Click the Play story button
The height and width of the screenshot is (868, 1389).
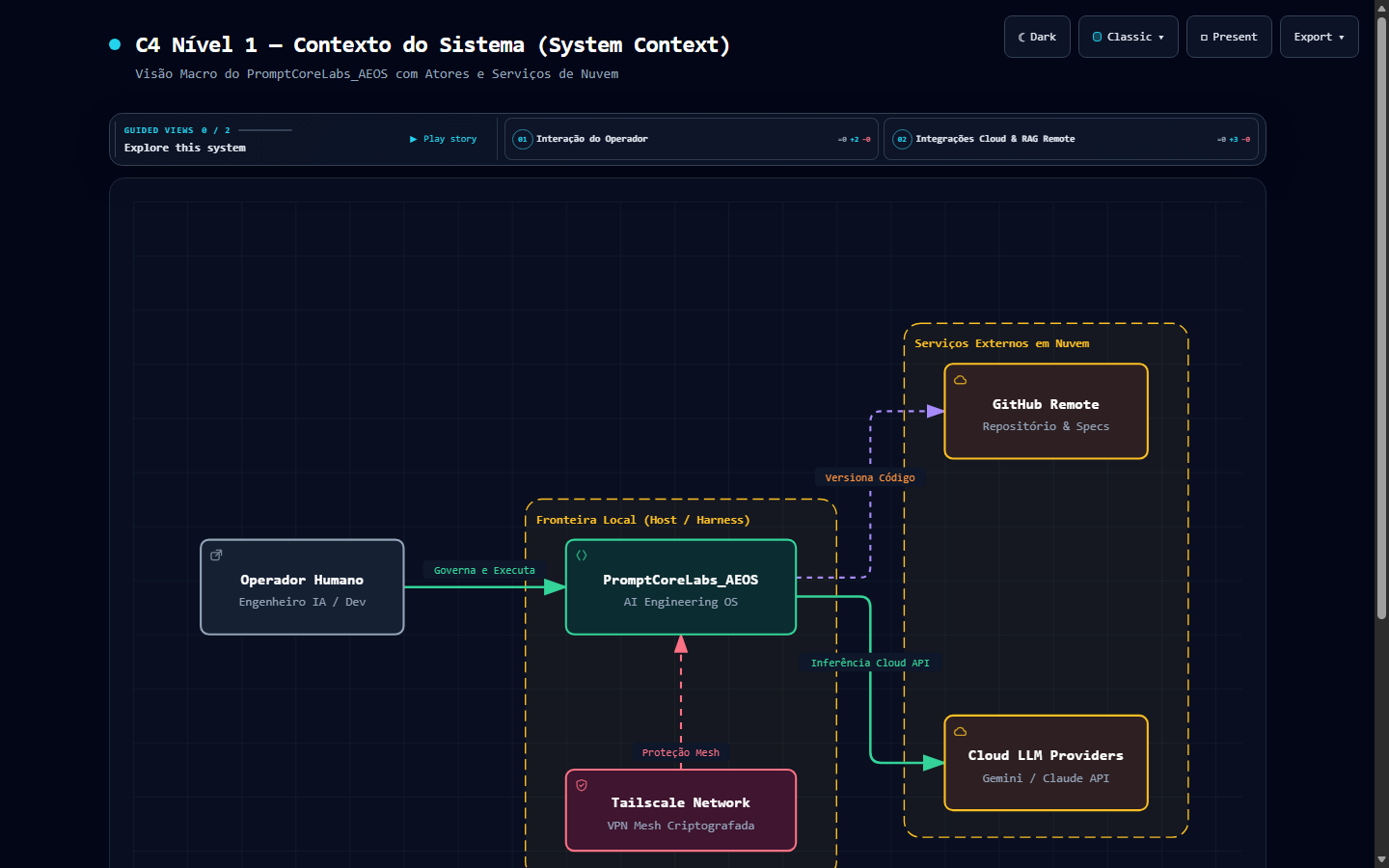[x=444, y=139]
